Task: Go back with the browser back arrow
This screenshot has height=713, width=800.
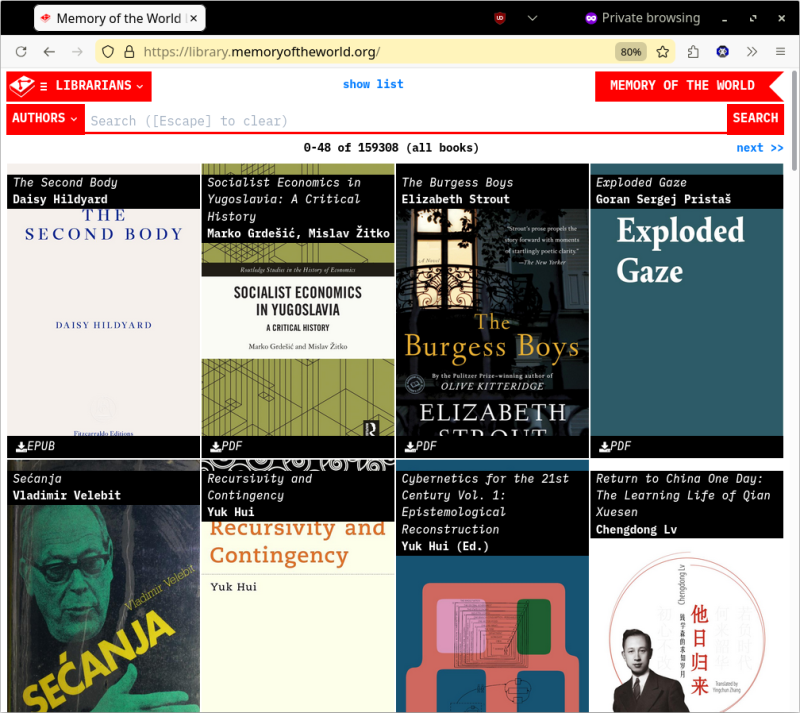Action: click(49, 52)
